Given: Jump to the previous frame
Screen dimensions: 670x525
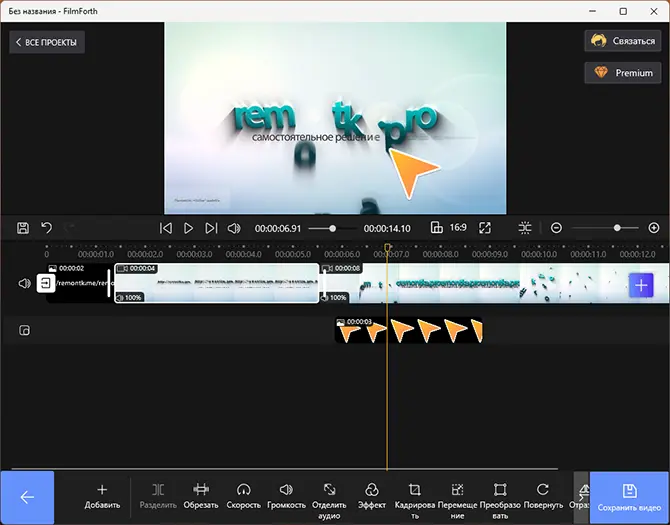Looking at the screenshot, I should [x=166, y=228].
